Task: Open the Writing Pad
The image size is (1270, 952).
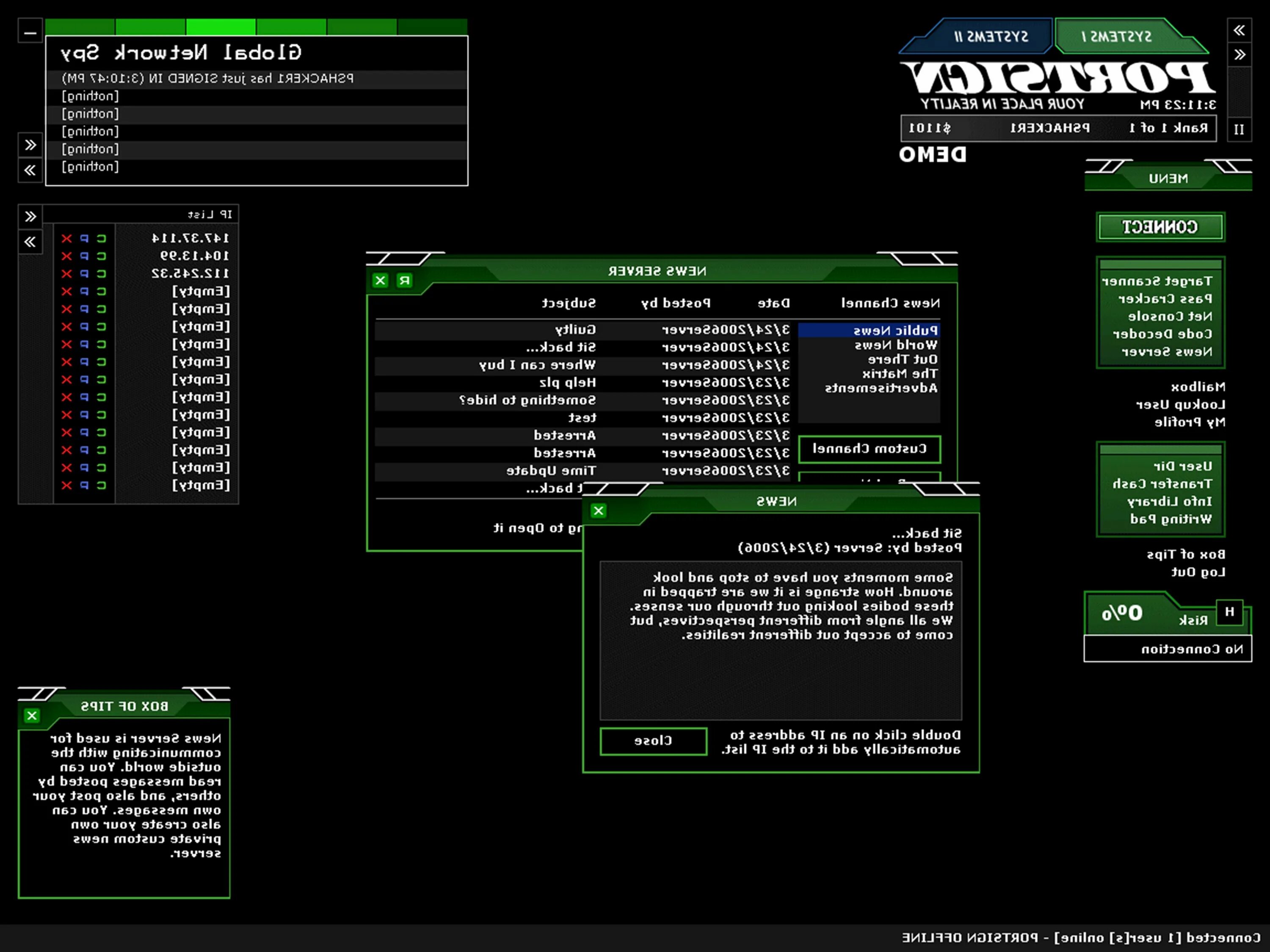Action: (x=1171, y=519)
